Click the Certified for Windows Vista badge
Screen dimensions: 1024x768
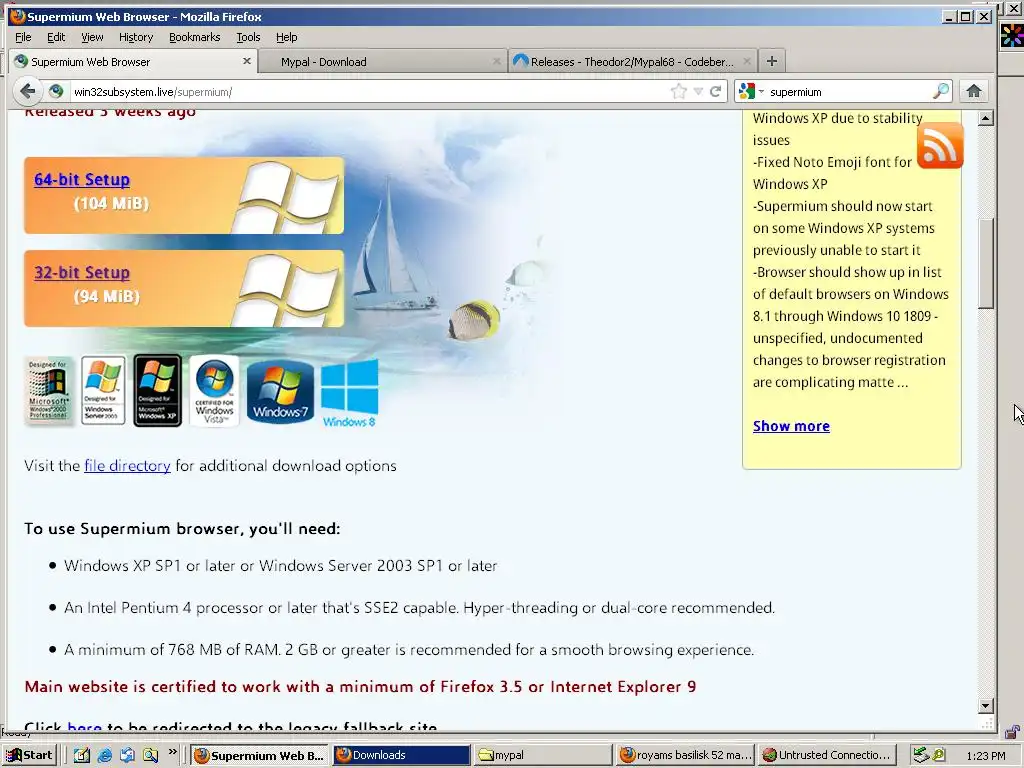point(214,391)
